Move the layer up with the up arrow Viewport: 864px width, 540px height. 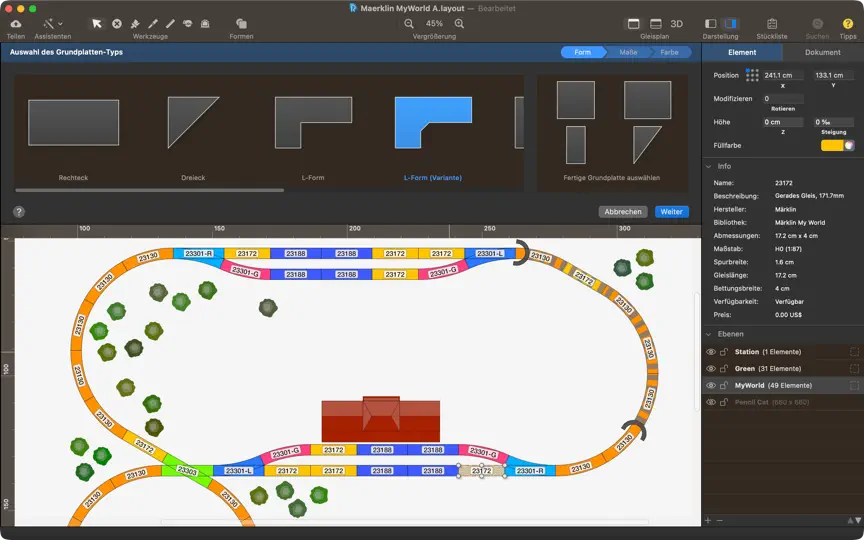click(850, 520)
